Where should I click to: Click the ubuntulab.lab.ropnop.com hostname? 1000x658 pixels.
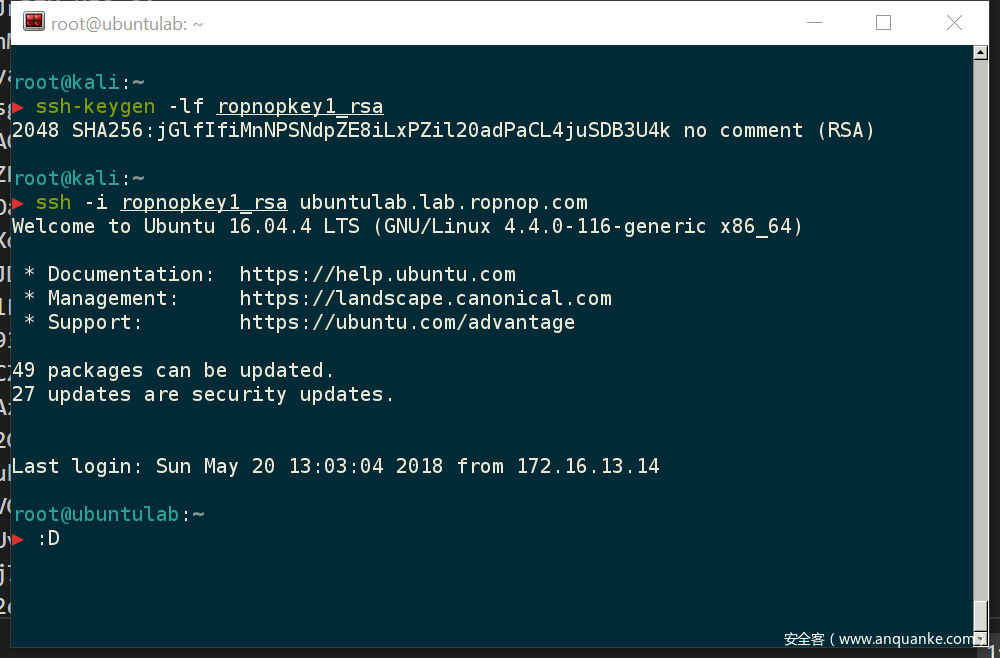[443, 202]
